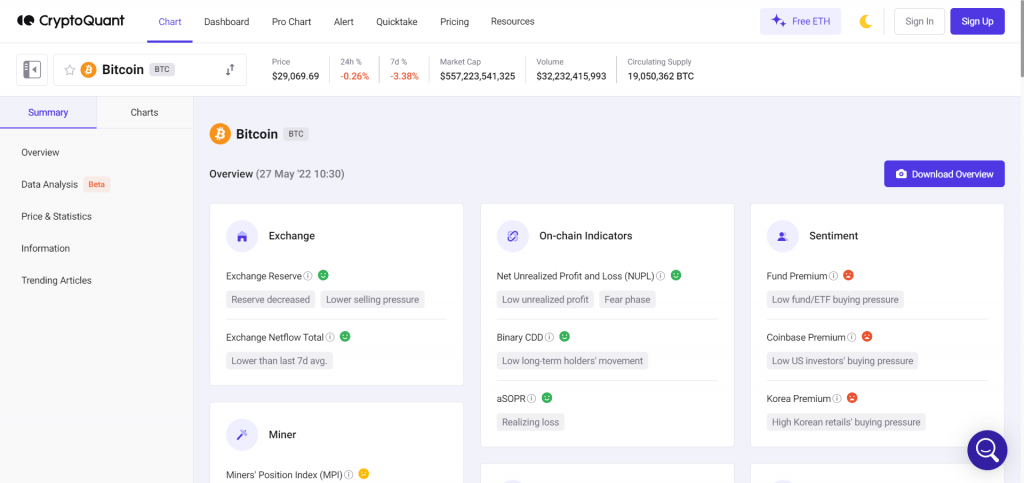Expand the Resources navigation menu
1024x483 pixels.
(x=512, y=21)
